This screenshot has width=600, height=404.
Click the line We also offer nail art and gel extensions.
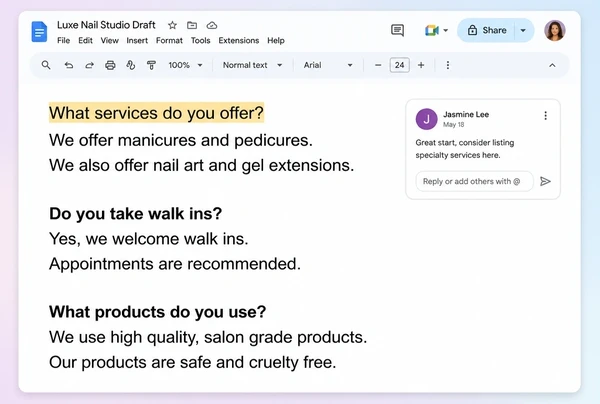[x=202, y=166]
